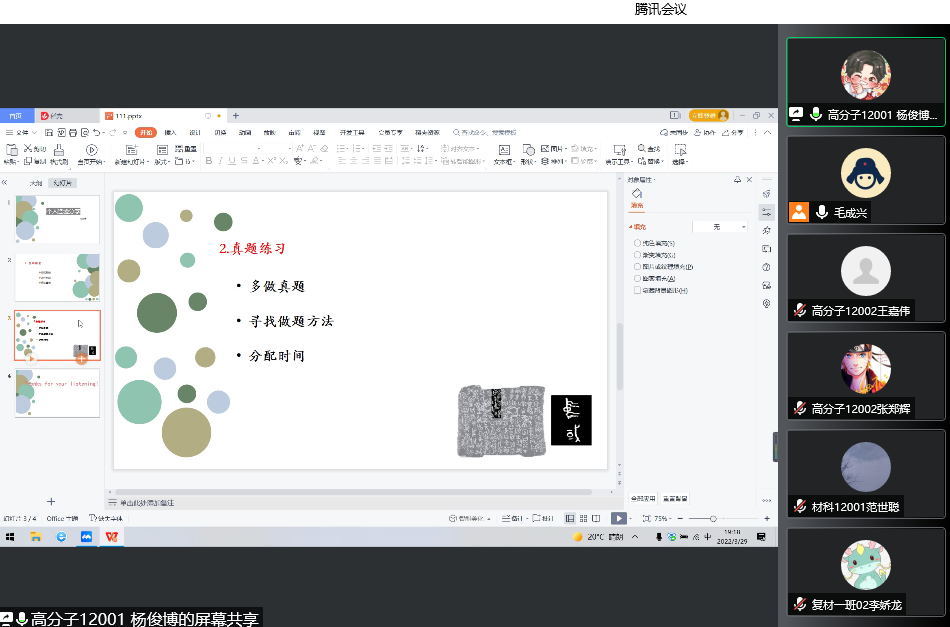Open the fill type dropdown showing 无
This screenshot has width=950, height=627.
(x=721, y=227)
